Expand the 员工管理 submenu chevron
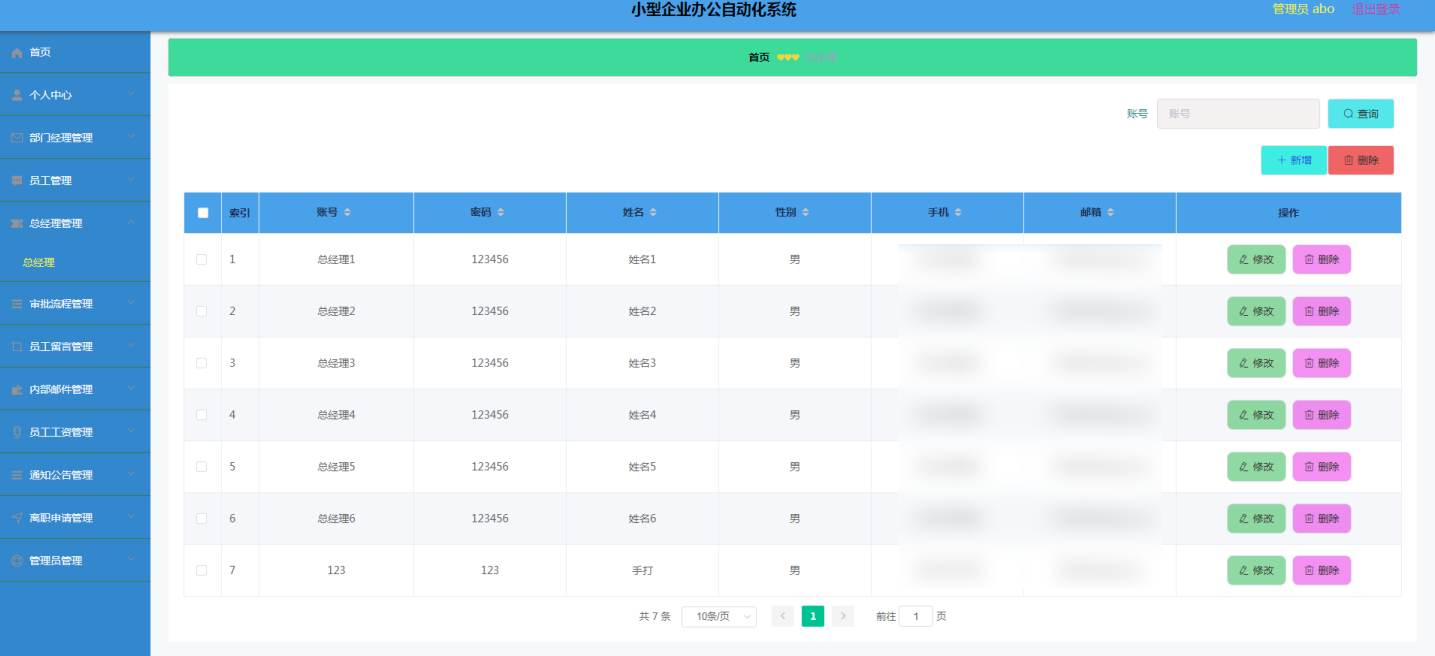 pos(131,181)
